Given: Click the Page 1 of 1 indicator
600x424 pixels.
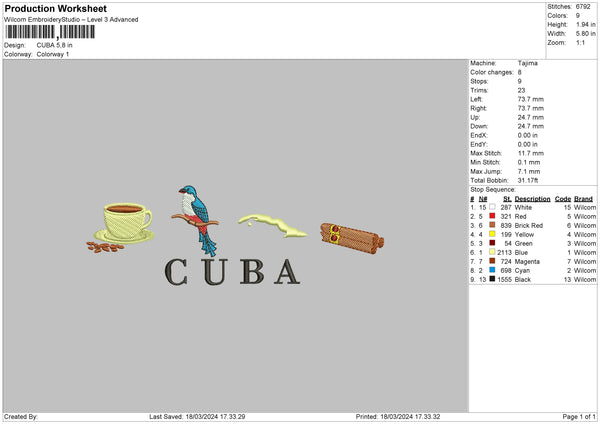Looking at the screenshot, I should coord(579,417).
